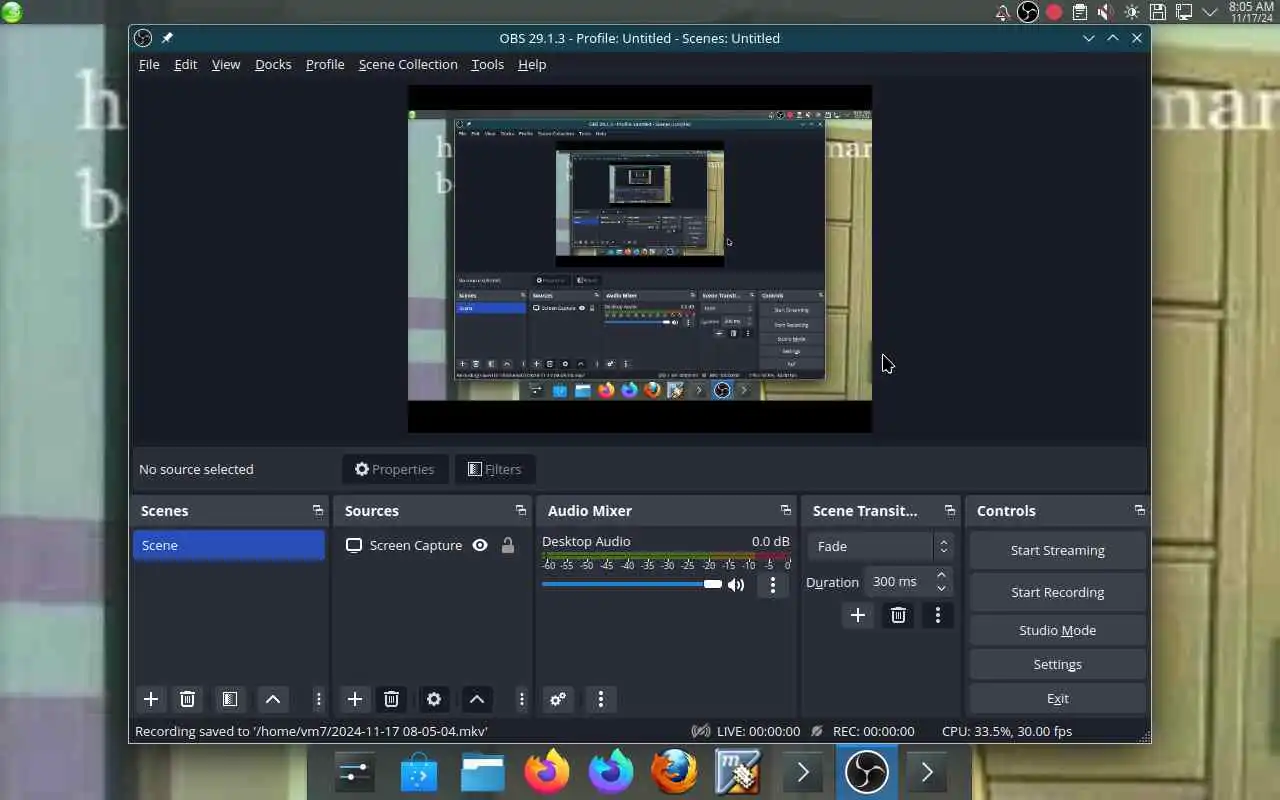Open notifications bell in system tray

[x=1002, y=13]
